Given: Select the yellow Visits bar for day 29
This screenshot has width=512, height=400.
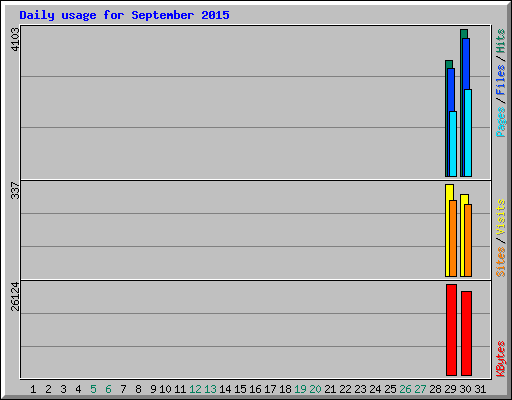Looking at the screenshot, I should (448, 230).
